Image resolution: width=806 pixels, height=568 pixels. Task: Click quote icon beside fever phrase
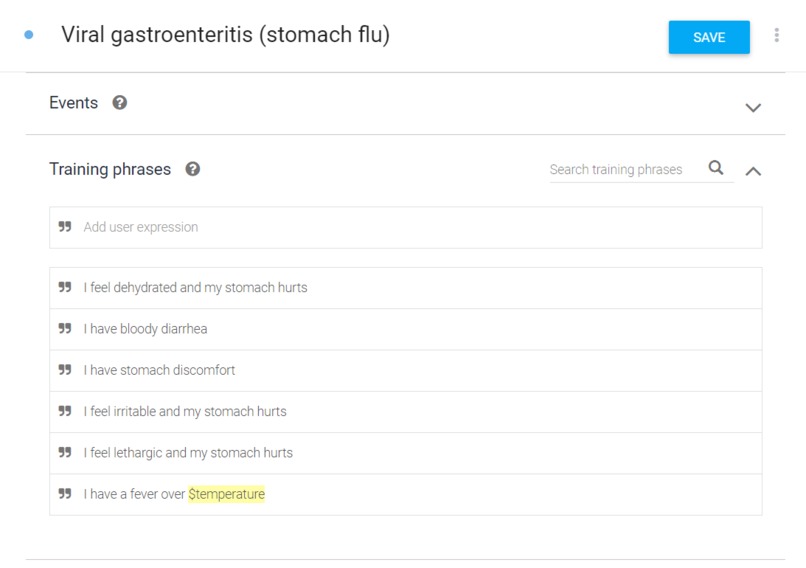pyautogui.click(x=65, y=494)
